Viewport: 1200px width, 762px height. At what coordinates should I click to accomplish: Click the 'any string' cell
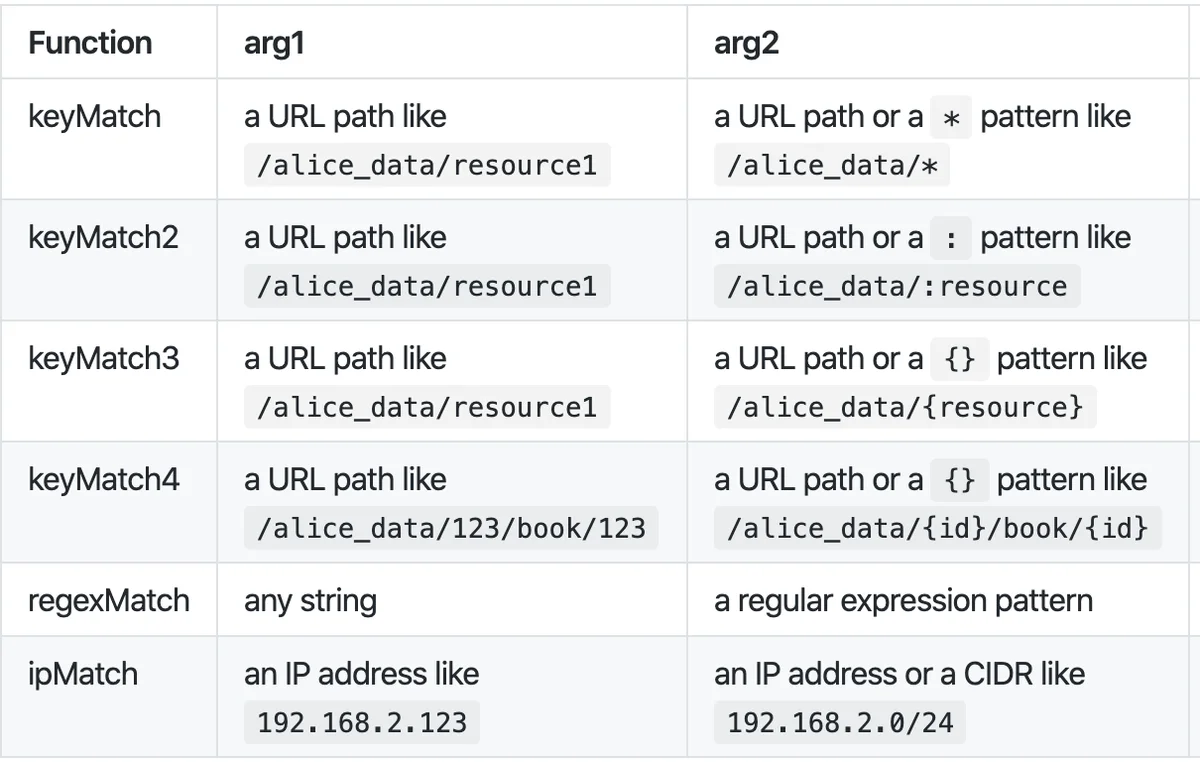point(310,600)
